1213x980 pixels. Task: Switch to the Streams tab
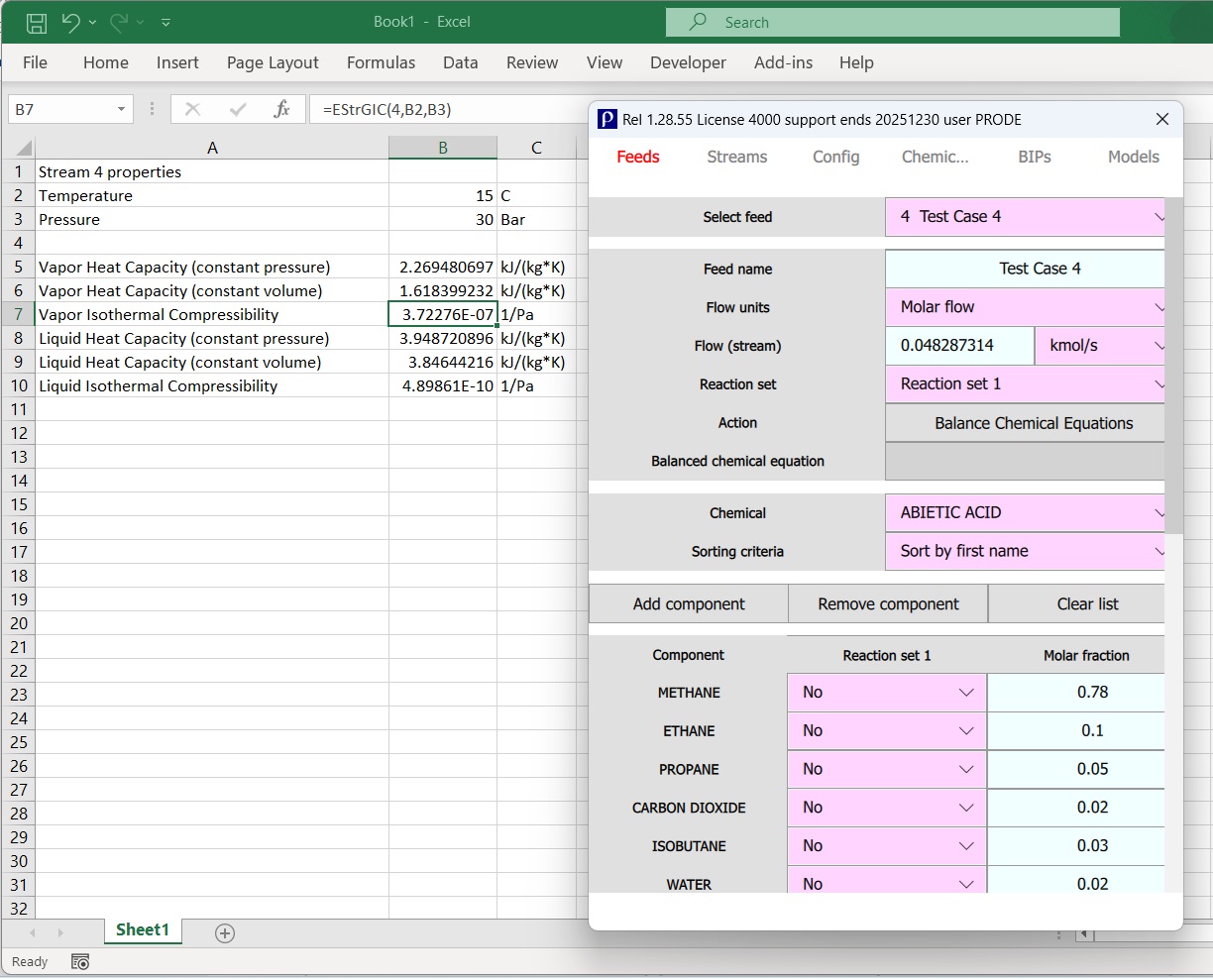tap(736, 157)
